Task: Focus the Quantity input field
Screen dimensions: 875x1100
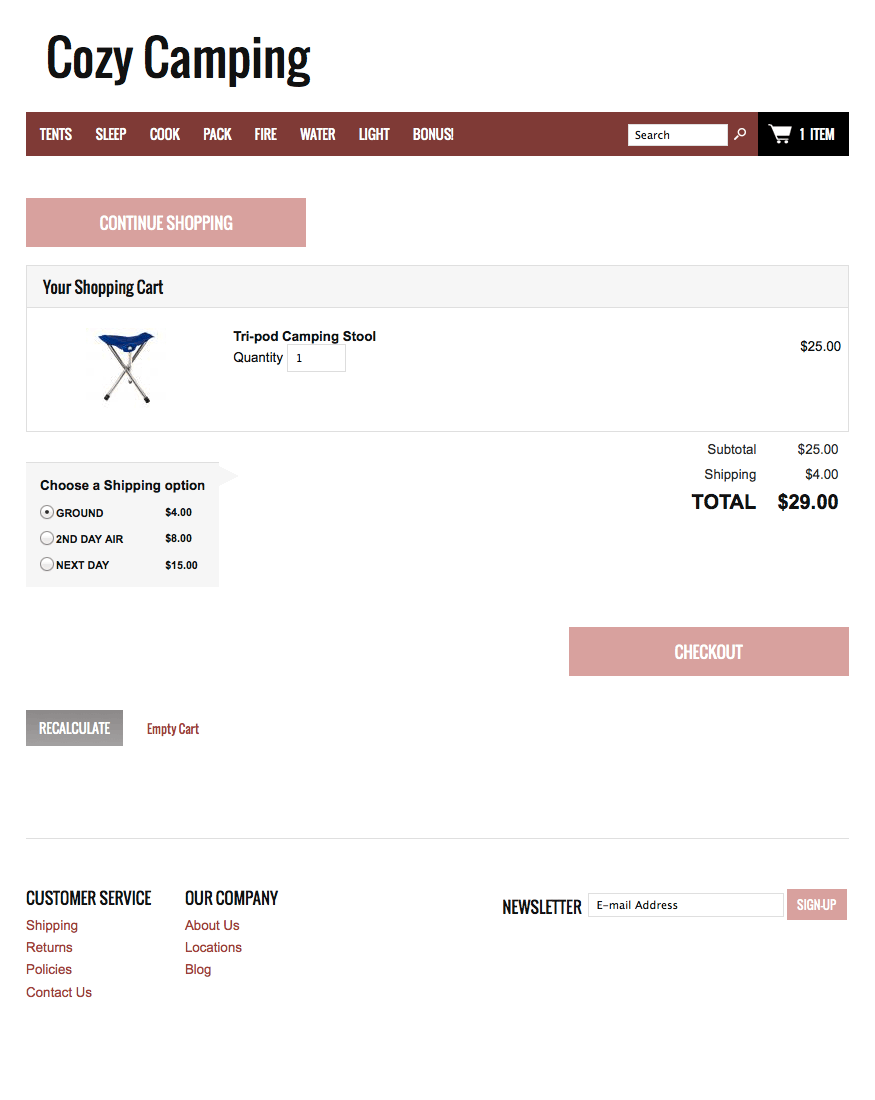Action: click(x=316, y=358)
